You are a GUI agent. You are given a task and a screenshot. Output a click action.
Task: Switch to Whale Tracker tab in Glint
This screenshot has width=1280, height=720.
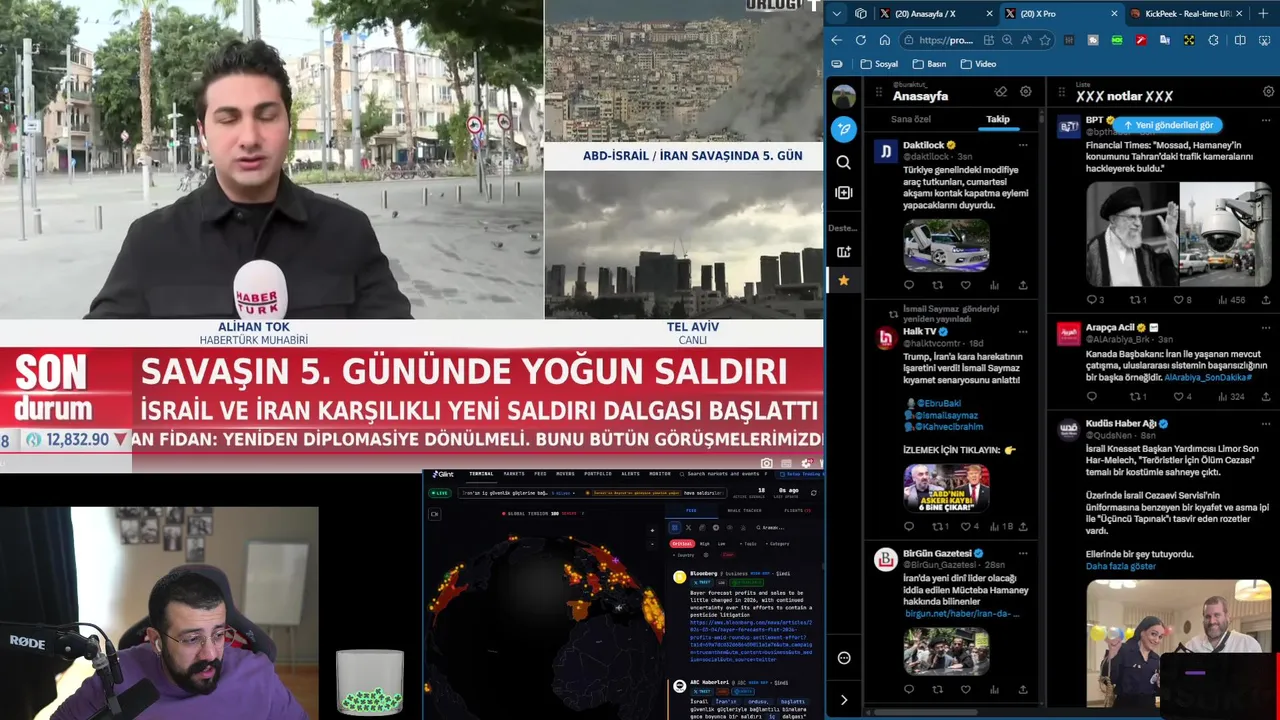[x=744, y=510]
